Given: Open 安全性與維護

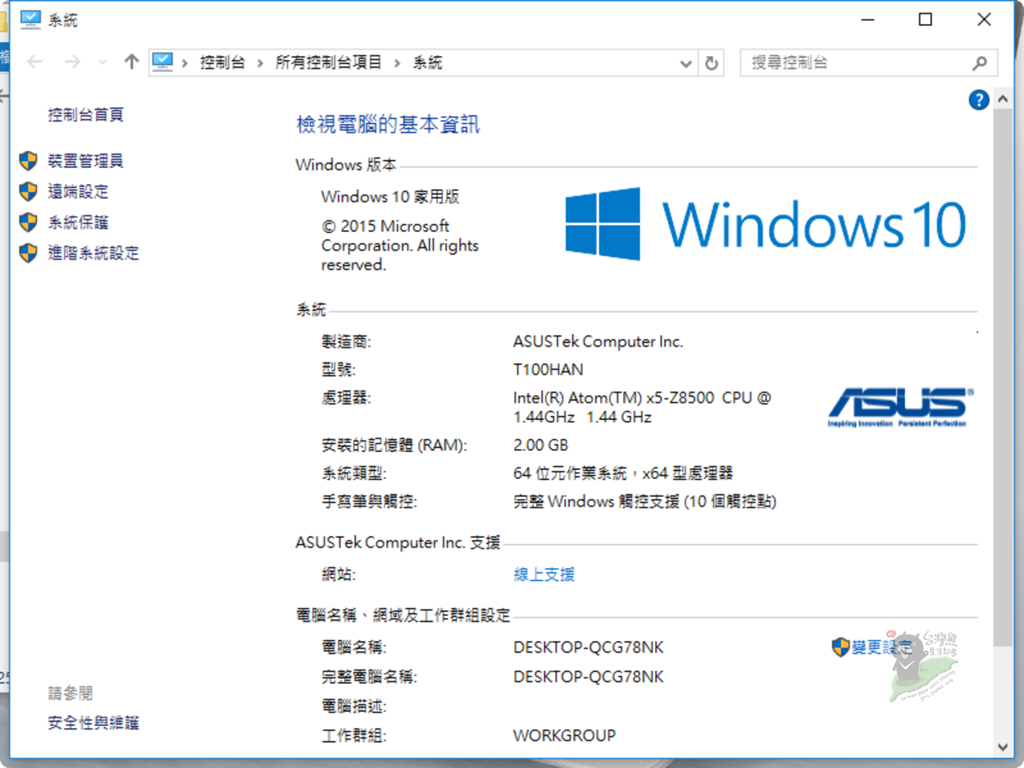Looking at the screenshot, I should tap(93, 723).
